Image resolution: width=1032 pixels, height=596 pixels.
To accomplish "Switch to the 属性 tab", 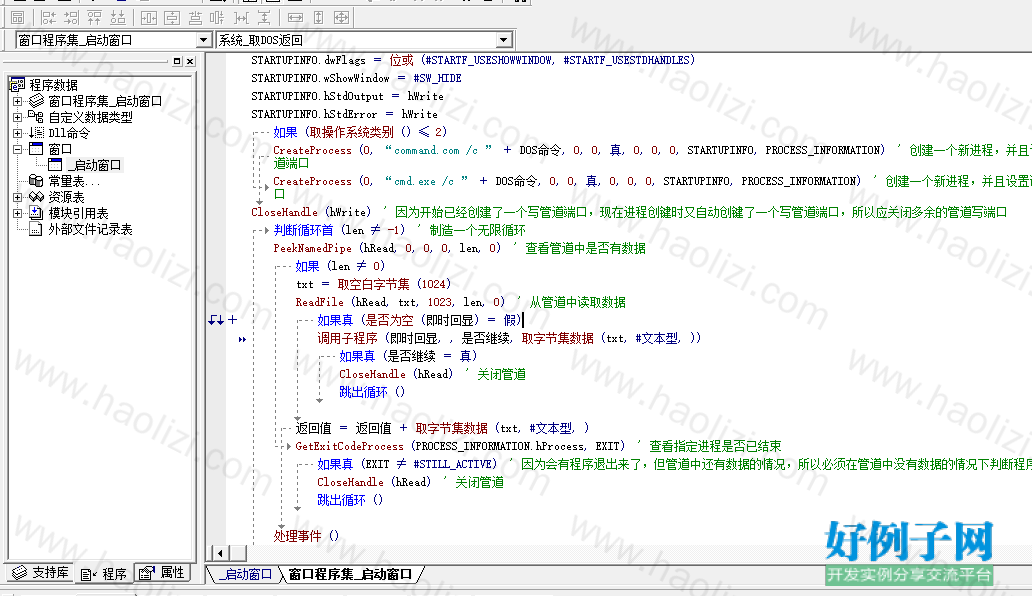I will click(x=162, y=572).
